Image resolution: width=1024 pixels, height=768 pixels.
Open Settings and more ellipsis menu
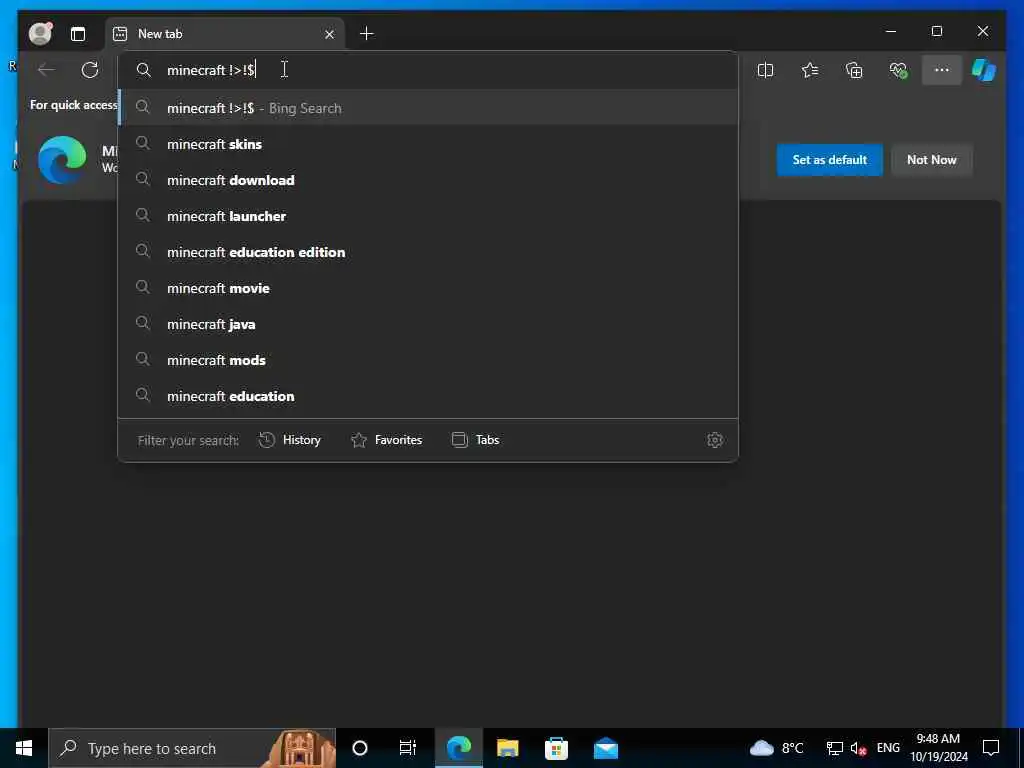(x=942, y=70)
